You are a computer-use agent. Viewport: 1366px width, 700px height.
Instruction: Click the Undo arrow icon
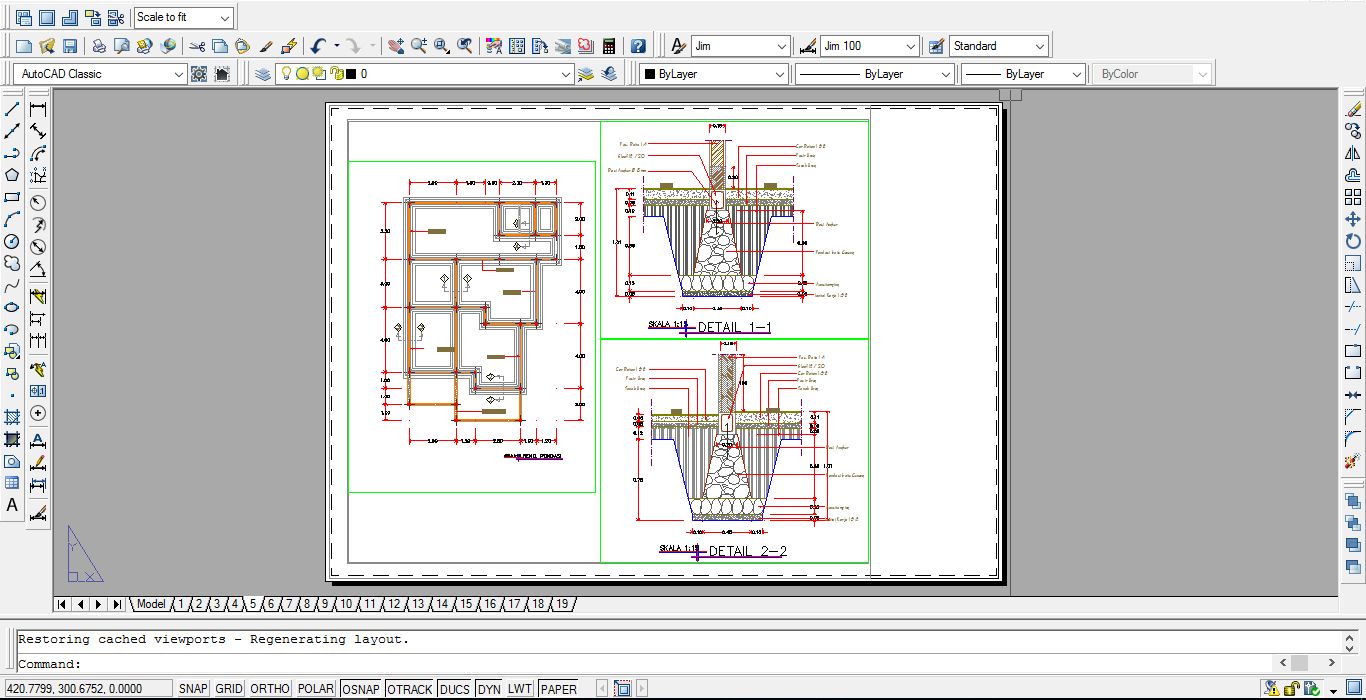point(318,46)
